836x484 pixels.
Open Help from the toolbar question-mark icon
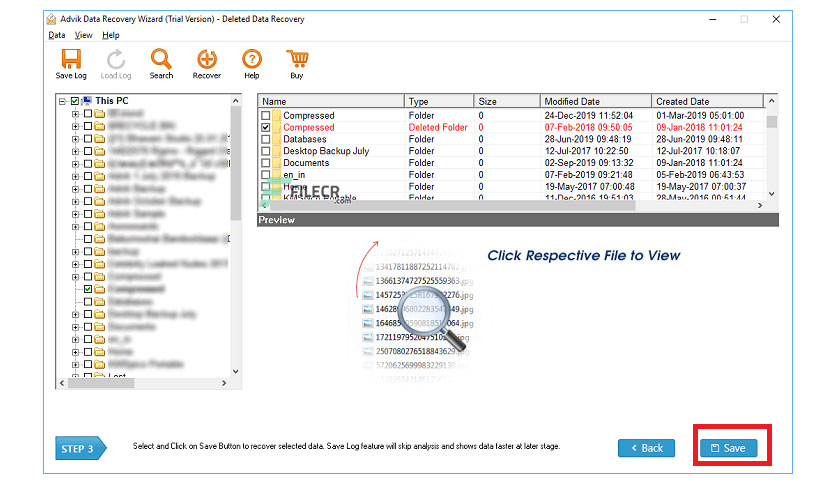pyautogui.click(x=252, y=59)
